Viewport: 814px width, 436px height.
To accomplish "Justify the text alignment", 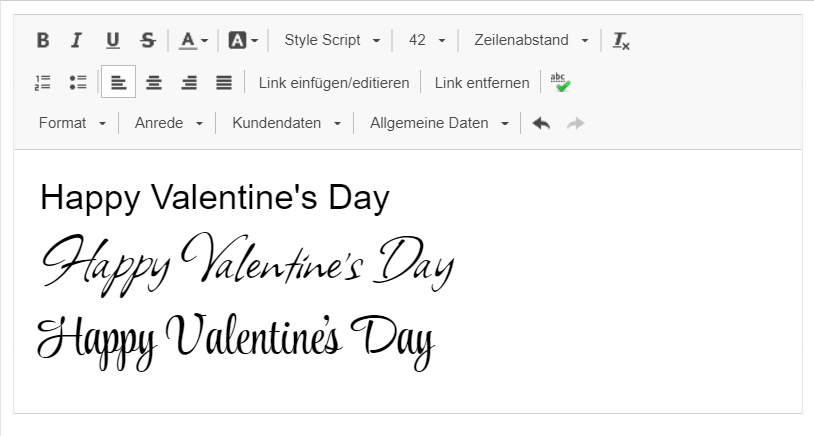I will pyautogui.click(x=224, y=82).
